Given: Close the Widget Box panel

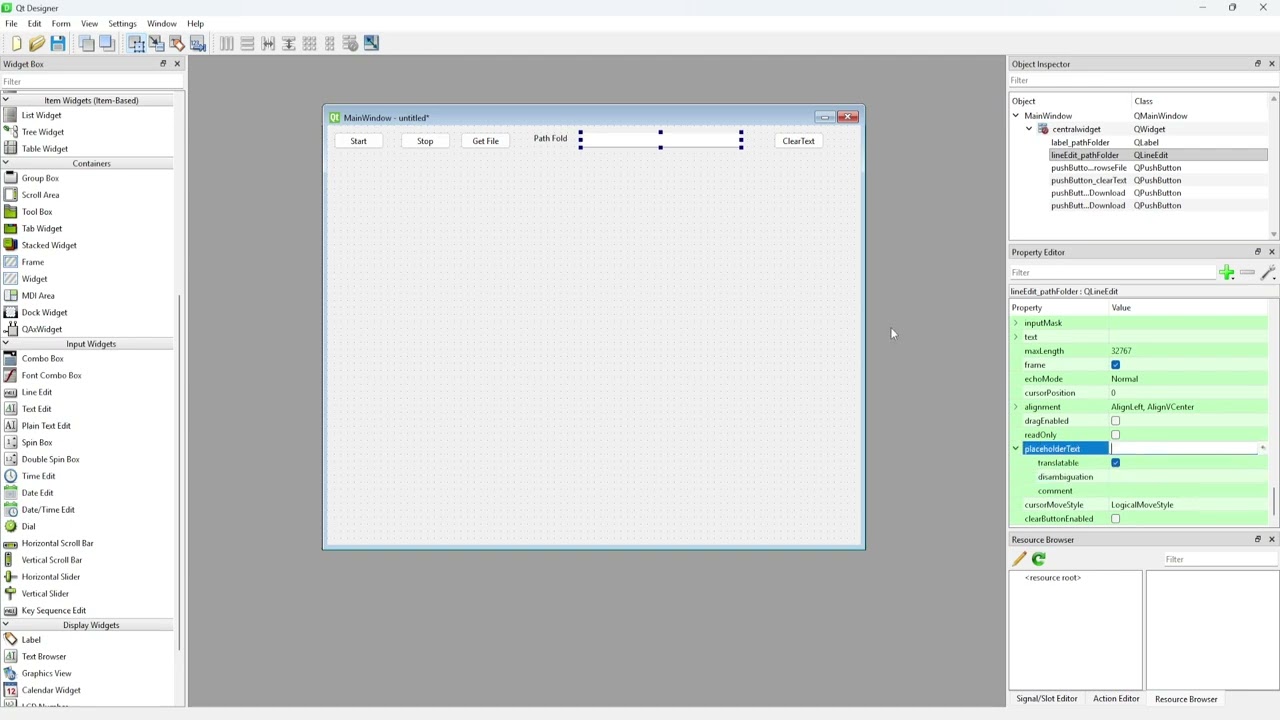Looking at the screenshot, I should [x=177, y=64].
